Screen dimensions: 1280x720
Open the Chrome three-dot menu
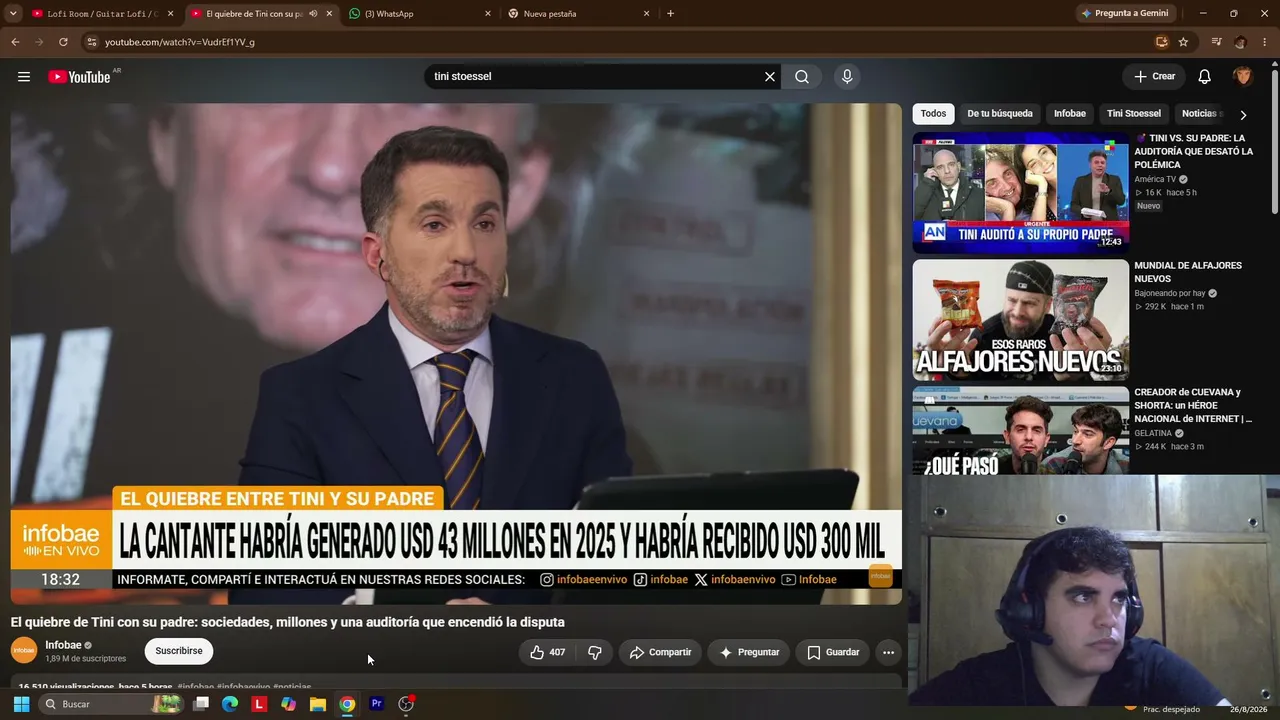tap(1264, 42)
